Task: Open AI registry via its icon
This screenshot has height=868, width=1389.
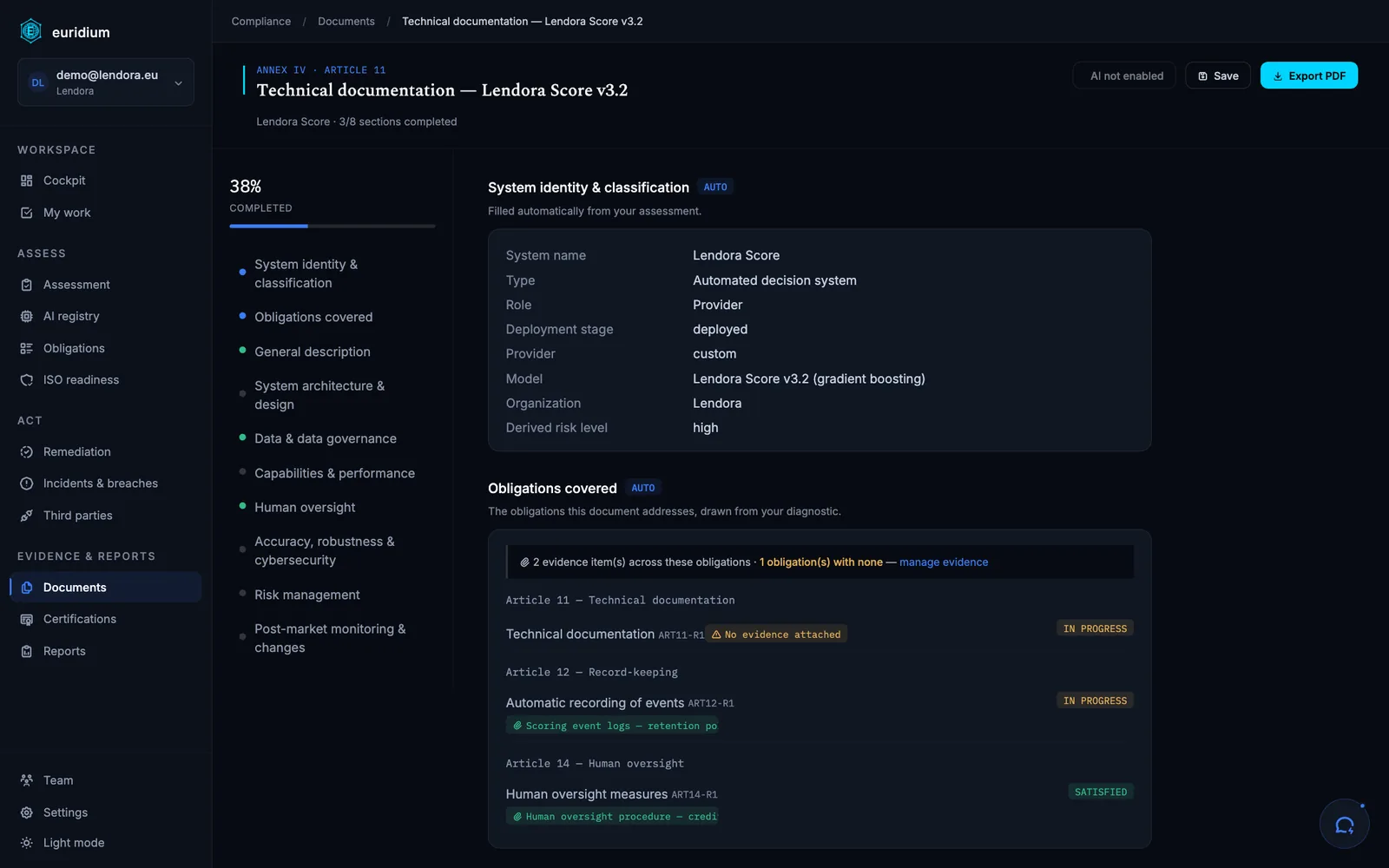Action: click(26, 316)
